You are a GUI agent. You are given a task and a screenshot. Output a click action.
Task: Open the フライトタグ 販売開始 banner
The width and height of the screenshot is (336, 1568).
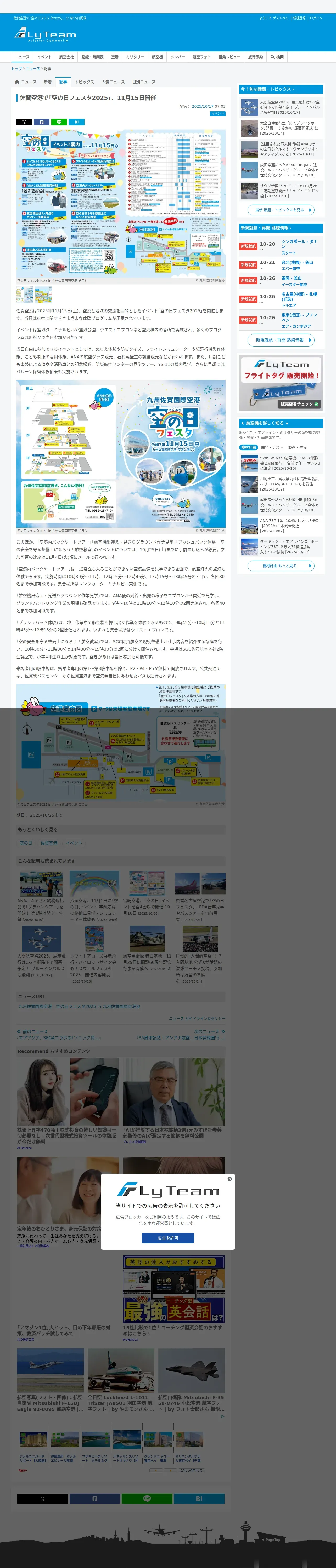[281, 383]
